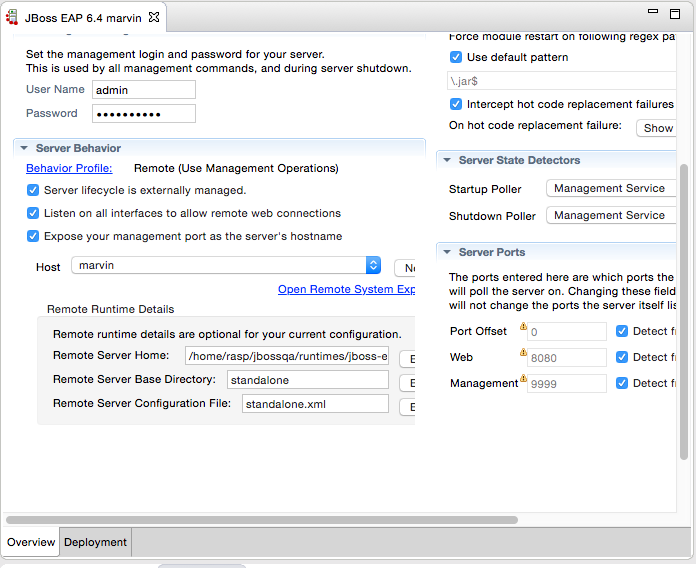Image resolution: width=696 pixels, height=568 pixels.
Task: Click the Web port 8080 field
Action: click(x=567, y=358)
